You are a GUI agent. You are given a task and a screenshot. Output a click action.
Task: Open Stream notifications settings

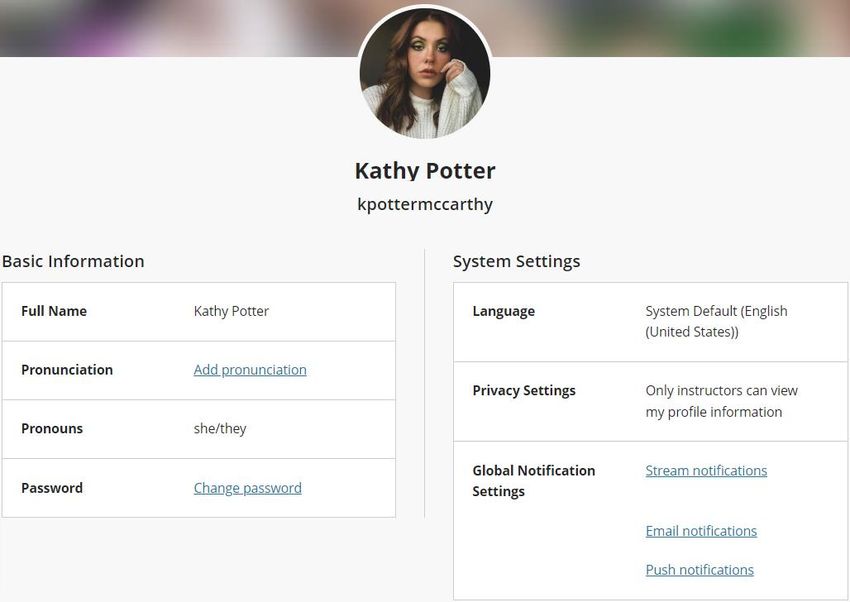point(706,470)
